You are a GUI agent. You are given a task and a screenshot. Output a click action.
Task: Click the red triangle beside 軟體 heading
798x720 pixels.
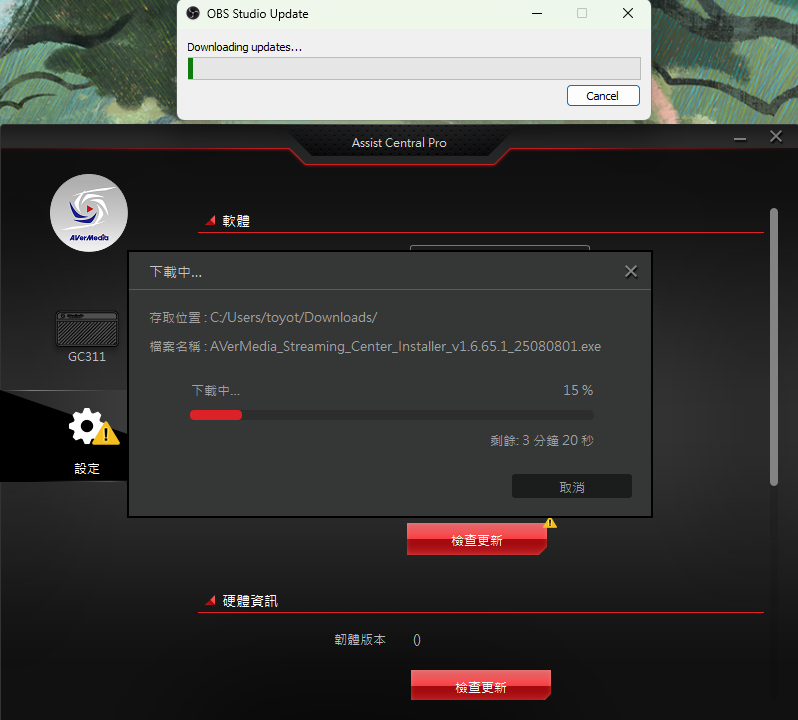[210, 221]
